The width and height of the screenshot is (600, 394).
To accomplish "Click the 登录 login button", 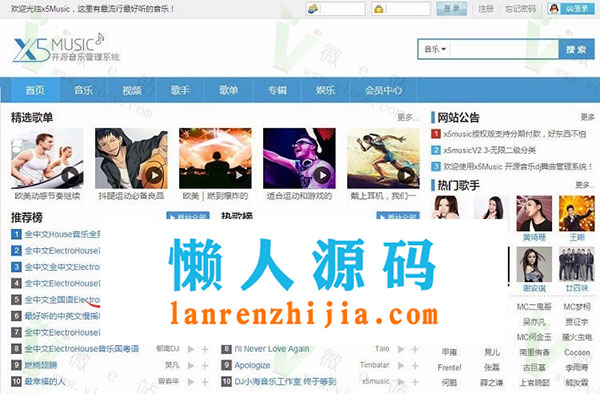I will [452, 8].
